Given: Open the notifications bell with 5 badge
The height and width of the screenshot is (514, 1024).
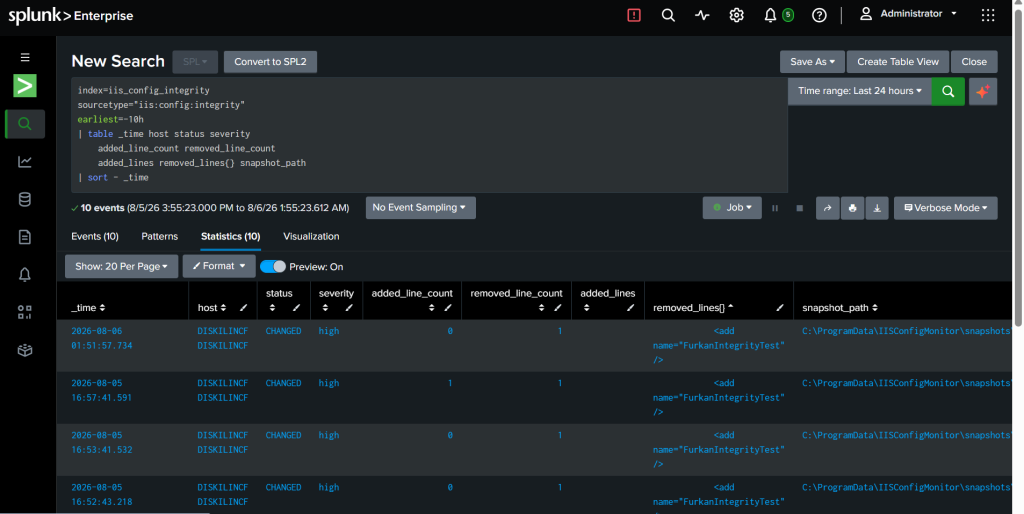Looking at the screenshot, I should tap(778, 15).
